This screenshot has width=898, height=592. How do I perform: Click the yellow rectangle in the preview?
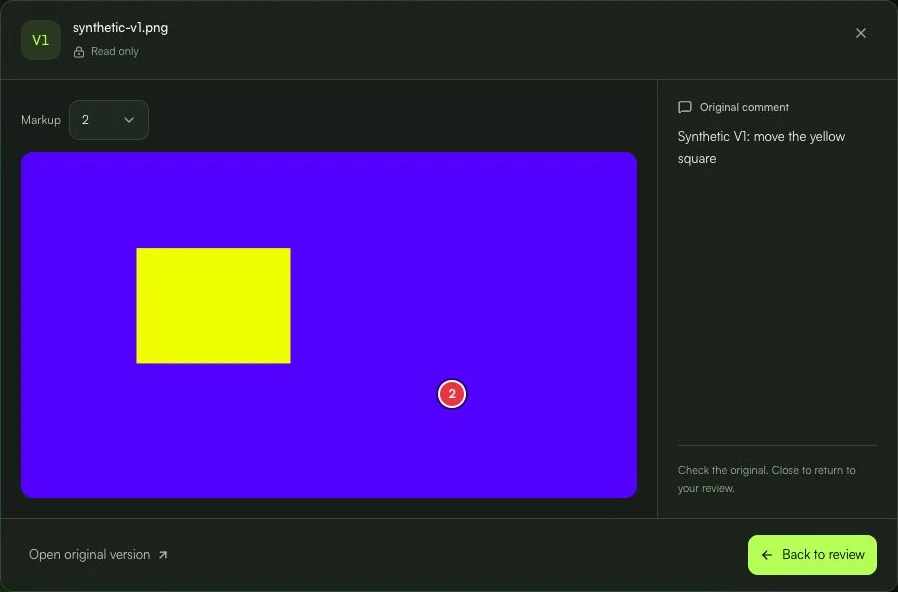tap(213, 305)
